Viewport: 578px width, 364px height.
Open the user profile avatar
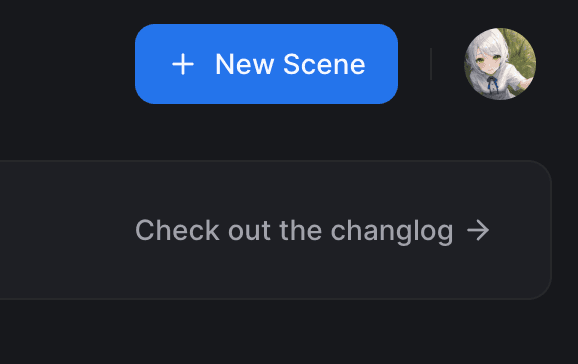tap(500, 64)
